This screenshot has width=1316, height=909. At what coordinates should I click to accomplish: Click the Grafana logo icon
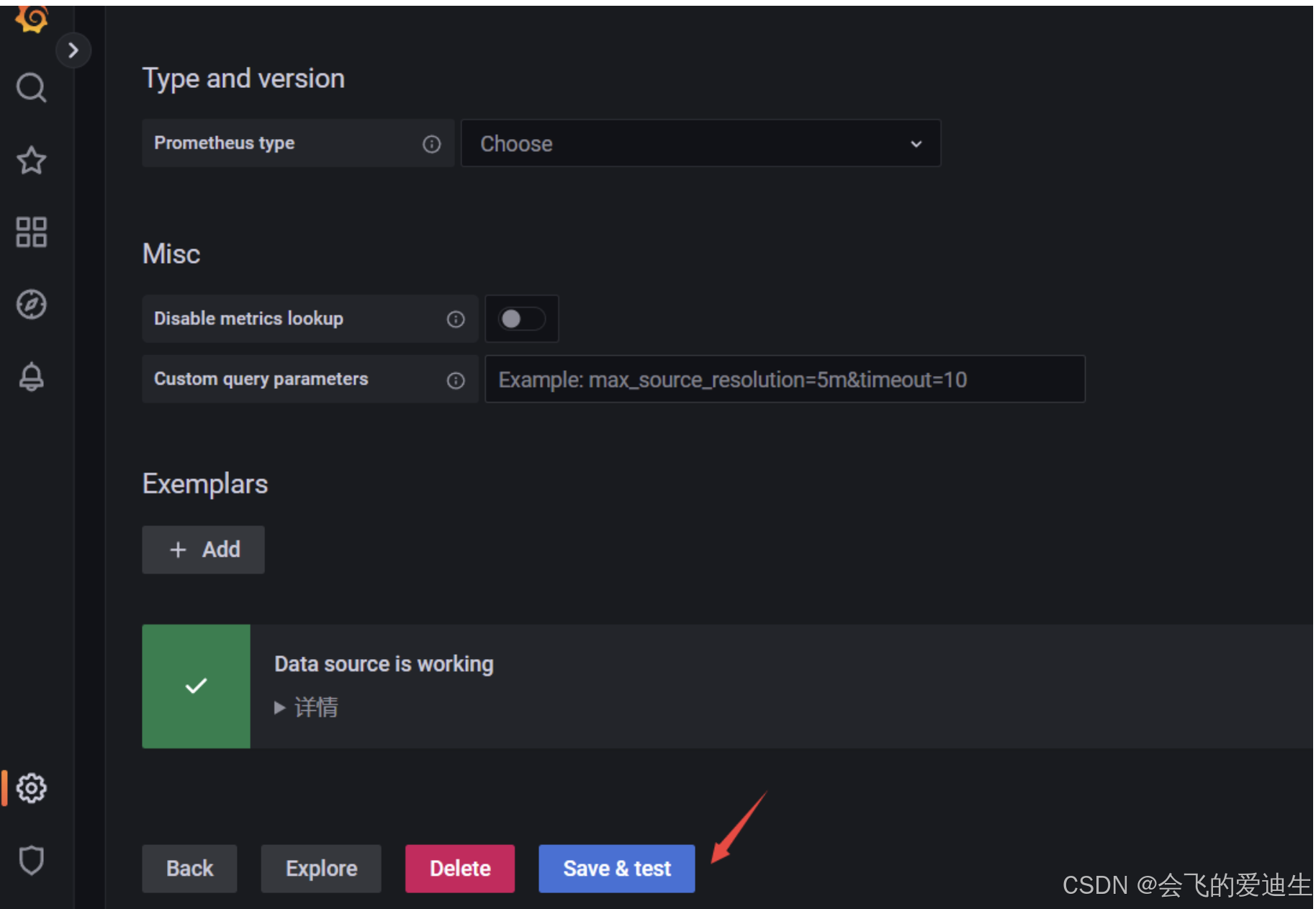click(x=32, y=18)
